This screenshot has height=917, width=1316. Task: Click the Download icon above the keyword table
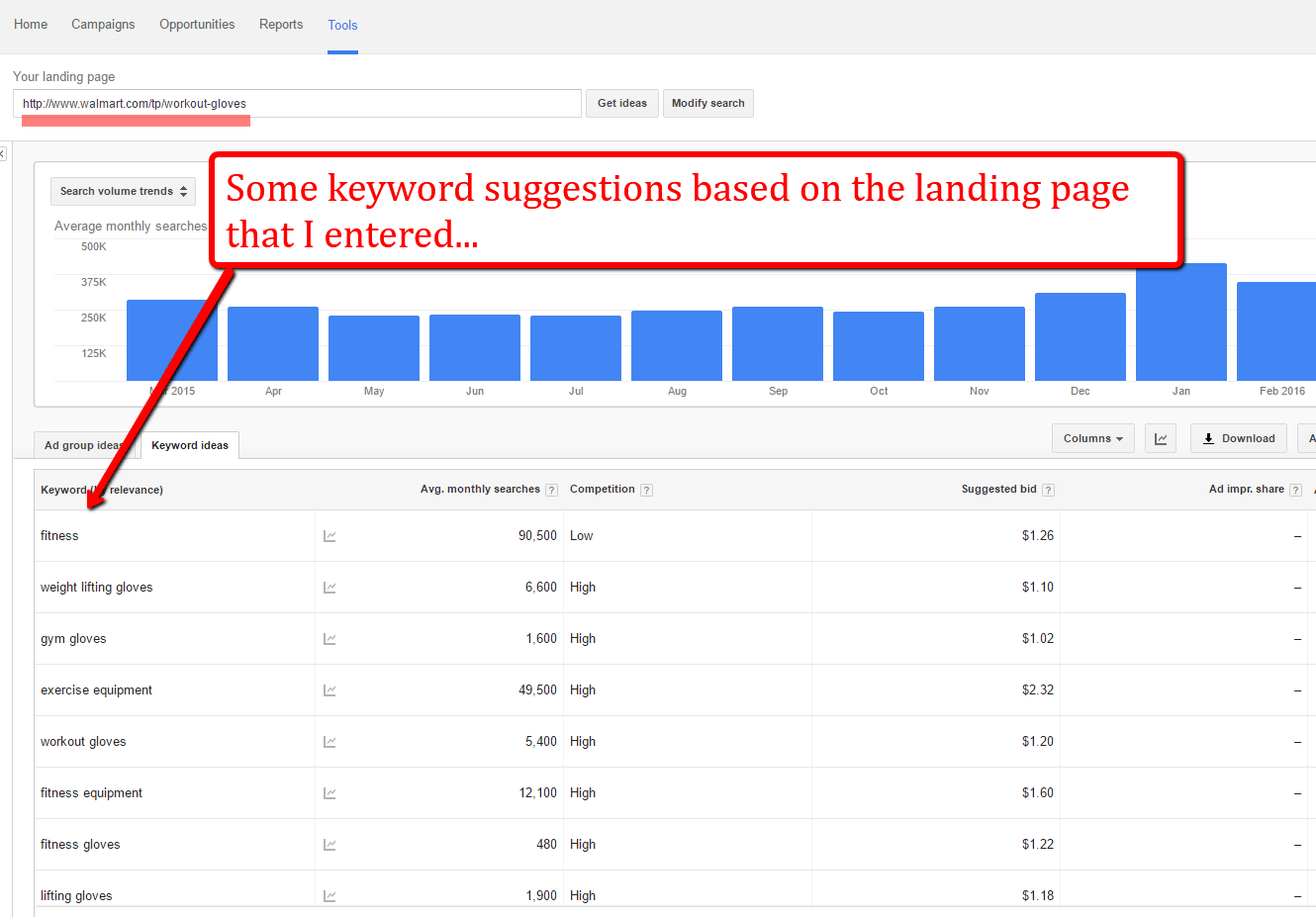[x=1238, y=438]
